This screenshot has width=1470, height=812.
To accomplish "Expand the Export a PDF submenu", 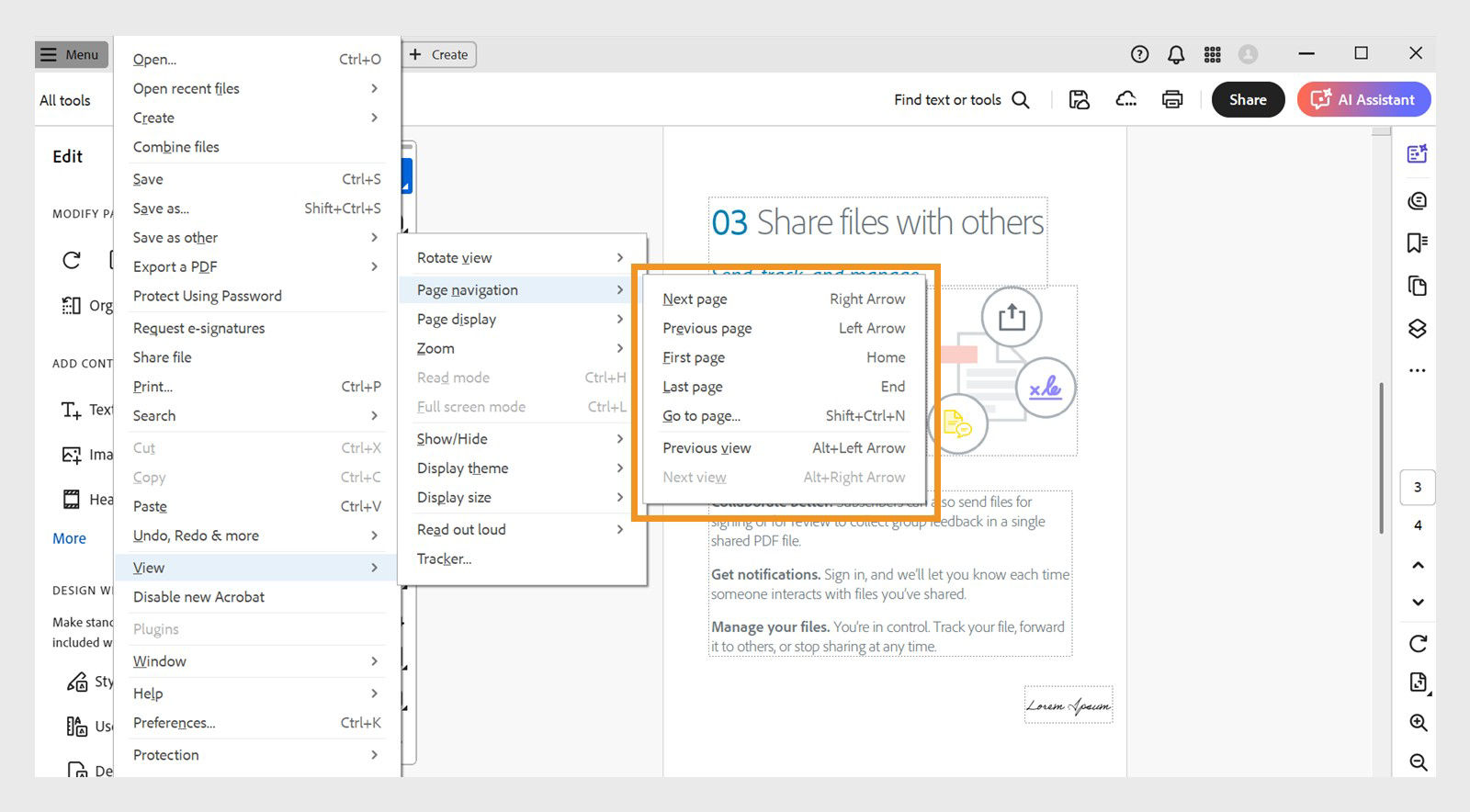I will [256, 266].
